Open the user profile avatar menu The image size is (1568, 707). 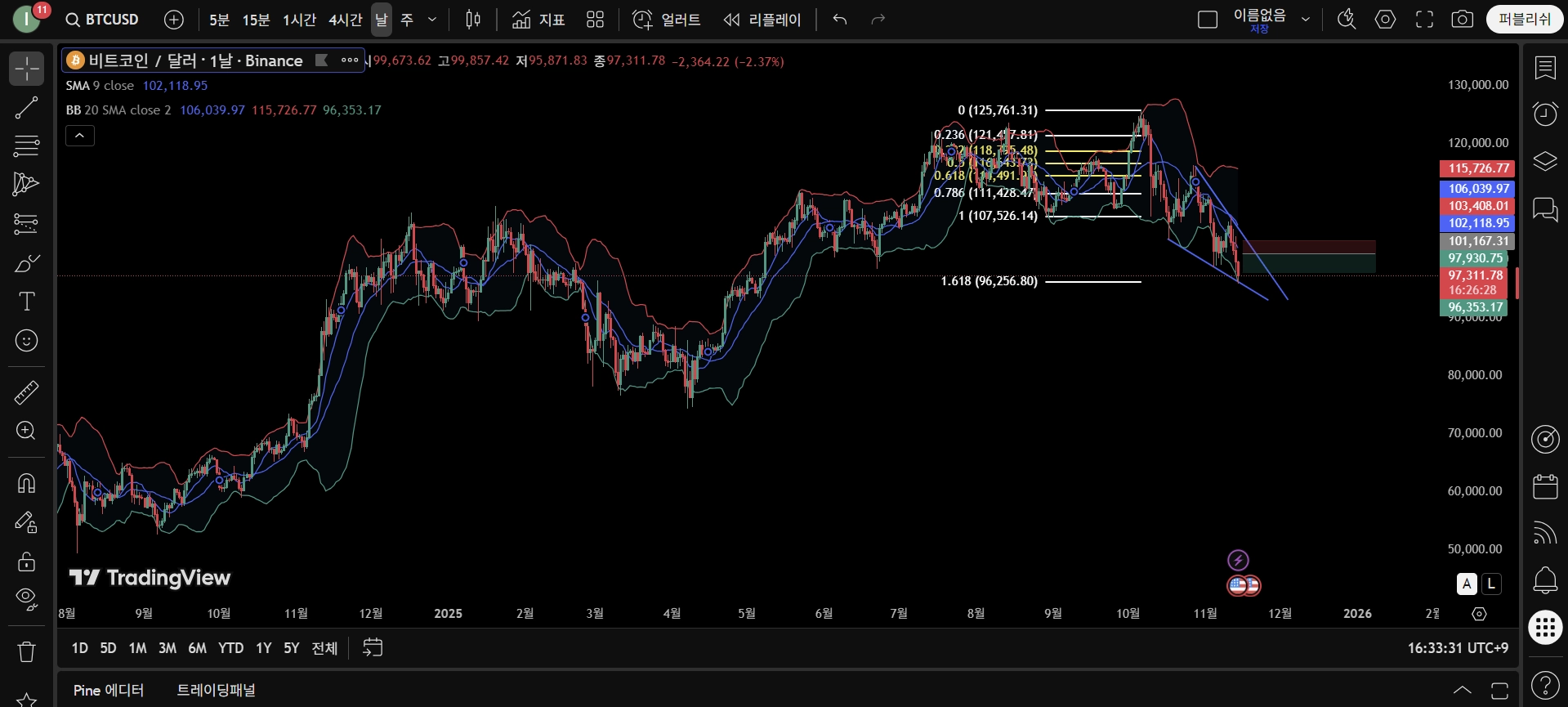28,20
